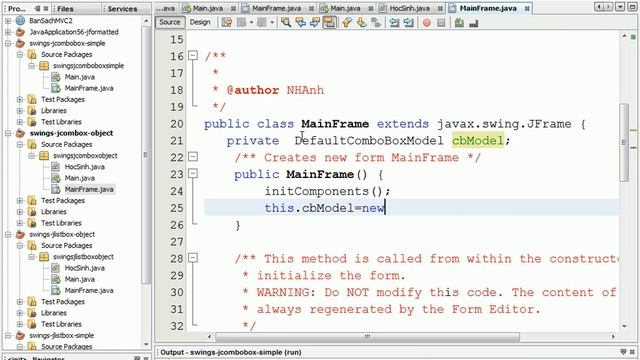Expand the BanSachMVC2 project node
Viewport: 640px width, 360px height.
tap(8, 20)
